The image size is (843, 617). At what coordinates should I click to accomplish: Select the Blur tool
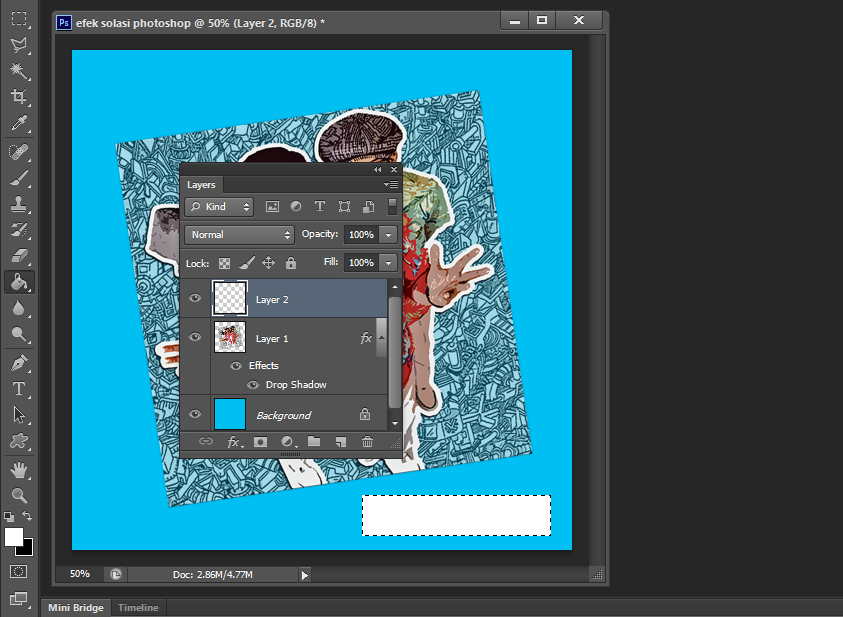pyautogui.click(x=19, y=308)
